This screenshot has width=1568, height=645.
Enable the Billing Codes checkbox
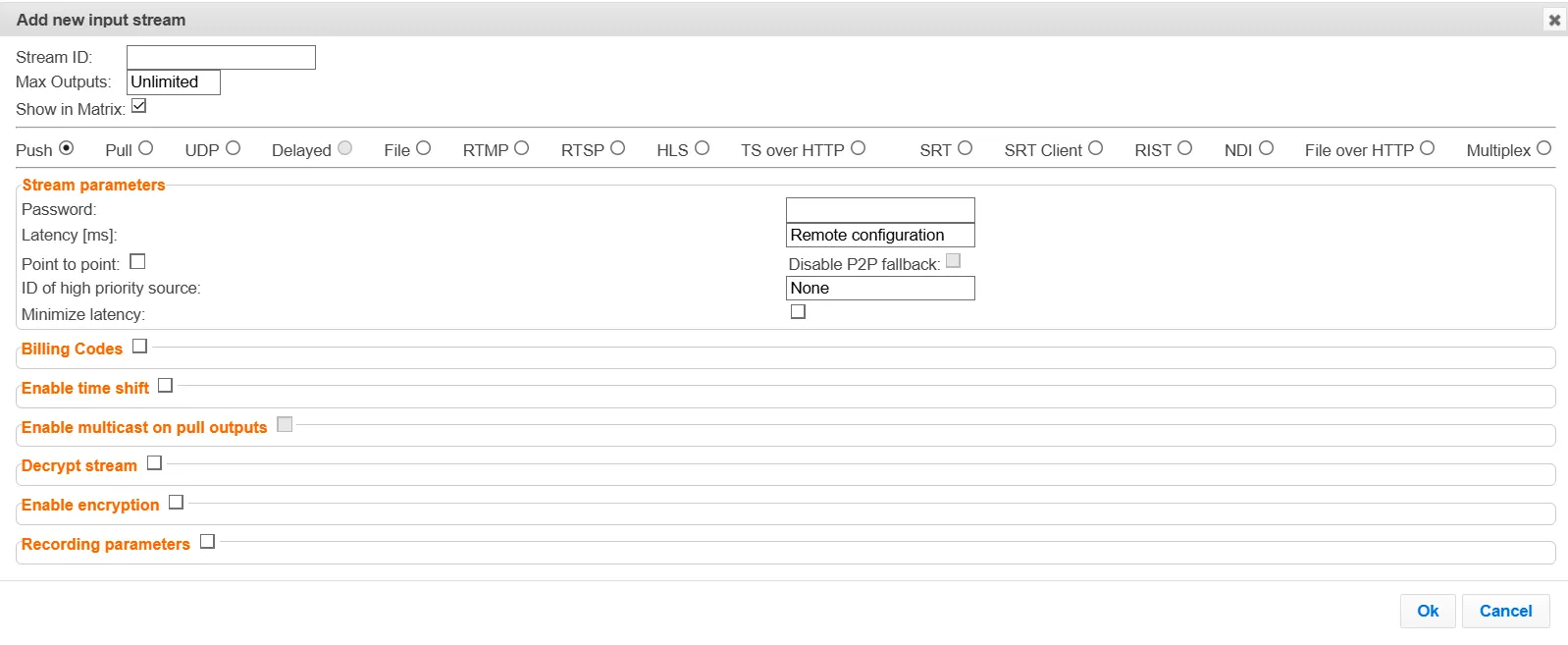[140, 347]
